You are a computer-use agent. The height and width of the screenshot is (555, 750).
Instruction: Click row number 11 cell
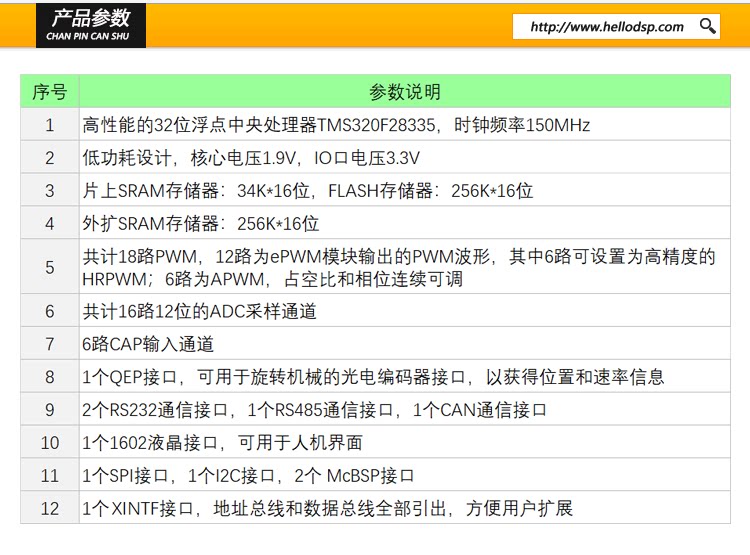click(x=50, y=476)
